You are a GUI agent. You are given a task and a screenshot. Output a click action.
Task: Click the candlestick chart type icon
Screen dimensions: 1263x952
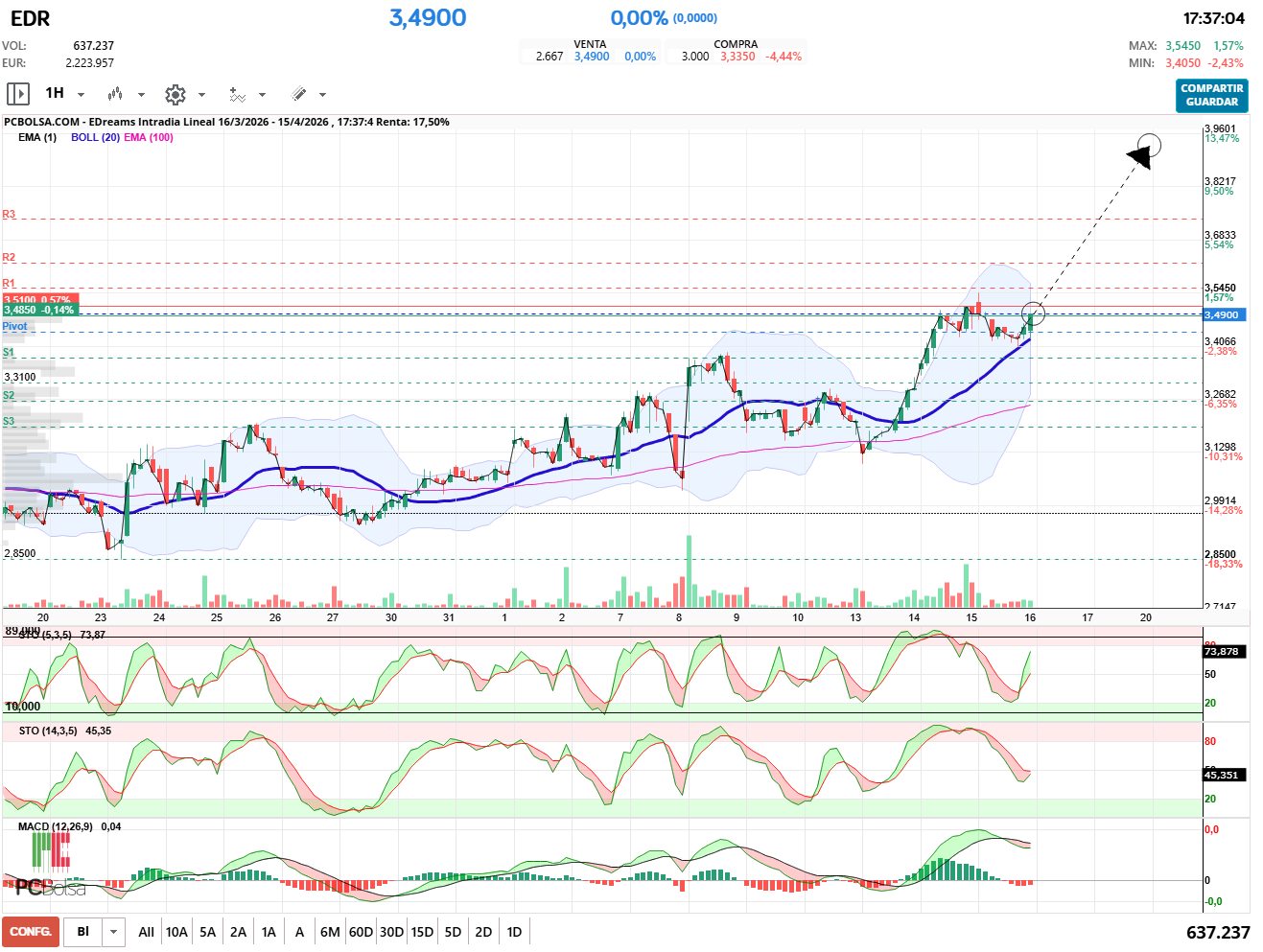click(115, 94)
